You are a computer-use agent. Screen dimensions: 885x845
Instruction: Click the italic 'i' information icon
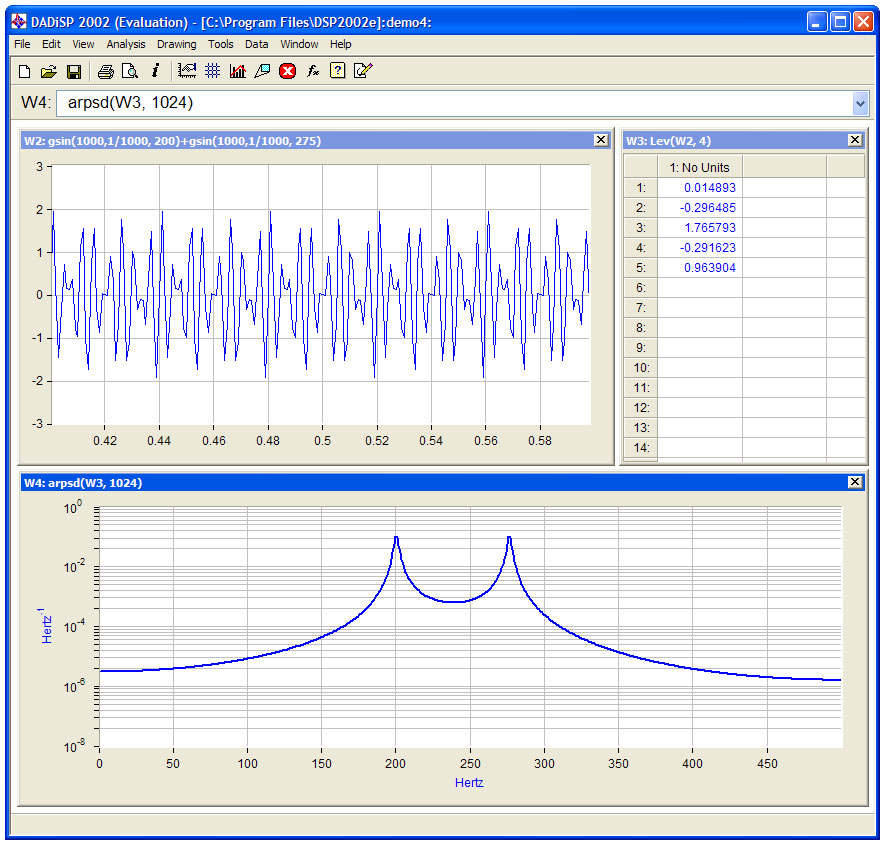155,71
